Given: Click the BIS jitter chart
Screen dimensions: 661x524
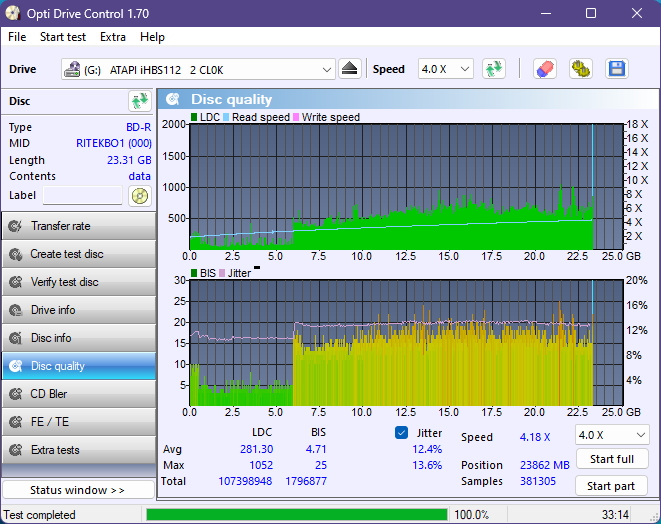Looking at the screenshot, I should (406, 343).
